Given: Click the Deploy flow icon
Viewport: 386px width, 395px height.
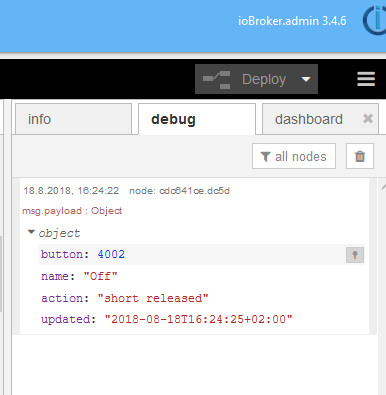Looking at the screenshot, I should (217, 79).
